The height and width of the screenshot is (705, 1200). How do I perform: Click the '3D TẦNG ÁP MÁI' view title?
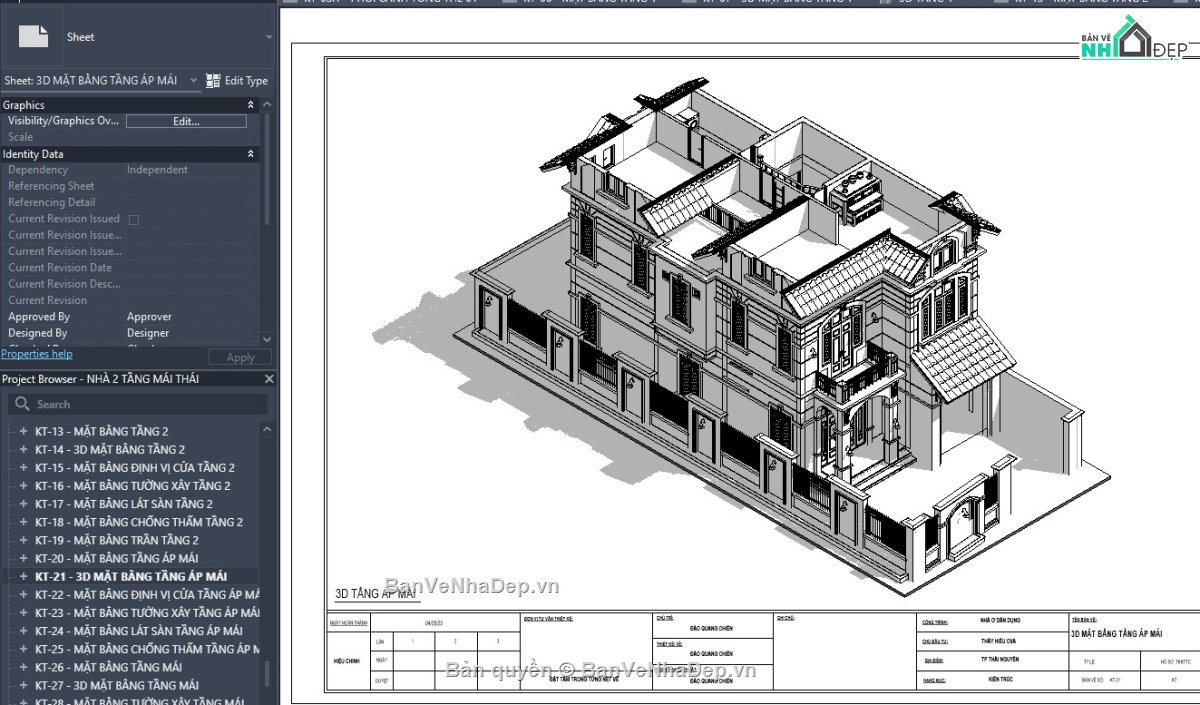point(374,593)
